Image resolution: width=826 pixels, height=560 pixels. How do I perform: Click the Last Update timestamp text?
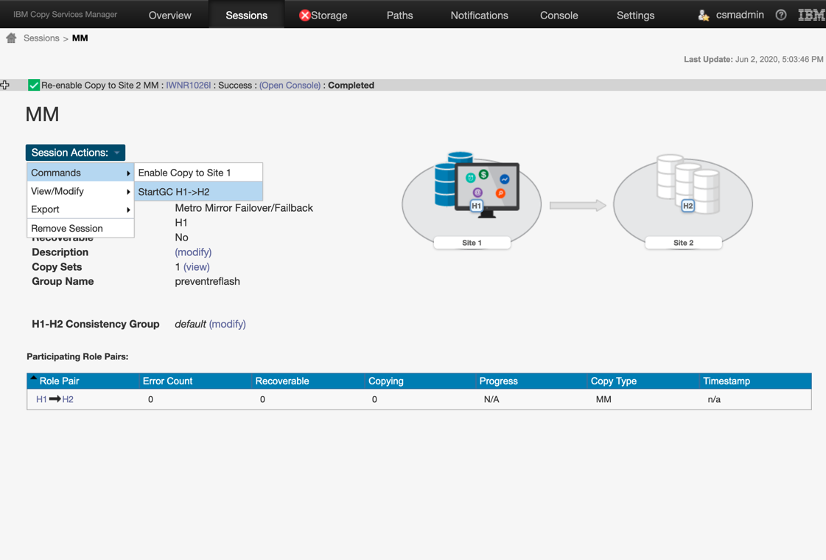click(x=753, y=59)
